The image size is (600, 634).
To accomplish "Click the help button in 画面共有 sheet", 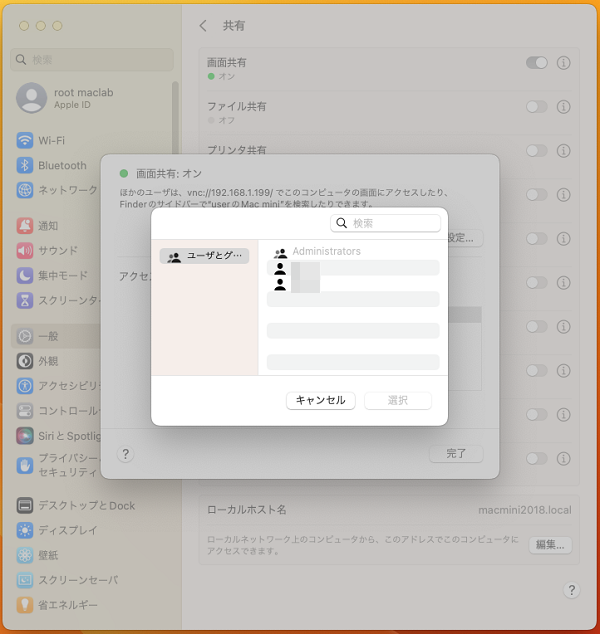I will (125, 454).
